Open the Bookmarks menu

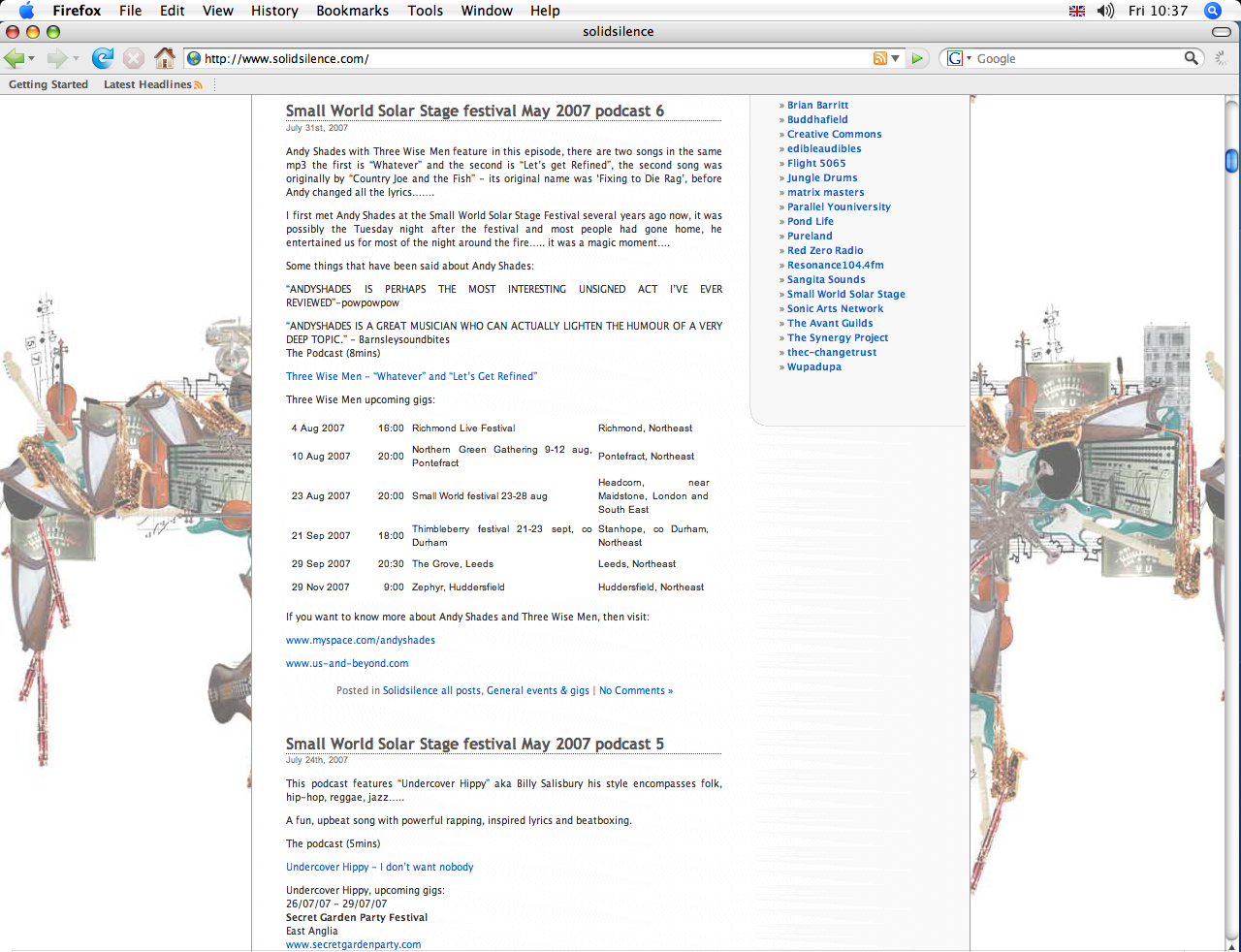point(352,11)
